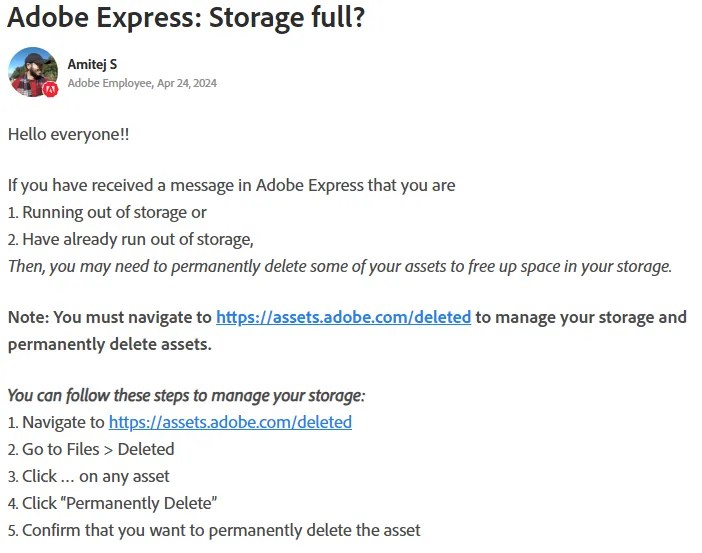Viewport: 702px width, 553px height.
Task: Click the bold 'Note: You must navigate to' text
Action: [x=110, y=317]
